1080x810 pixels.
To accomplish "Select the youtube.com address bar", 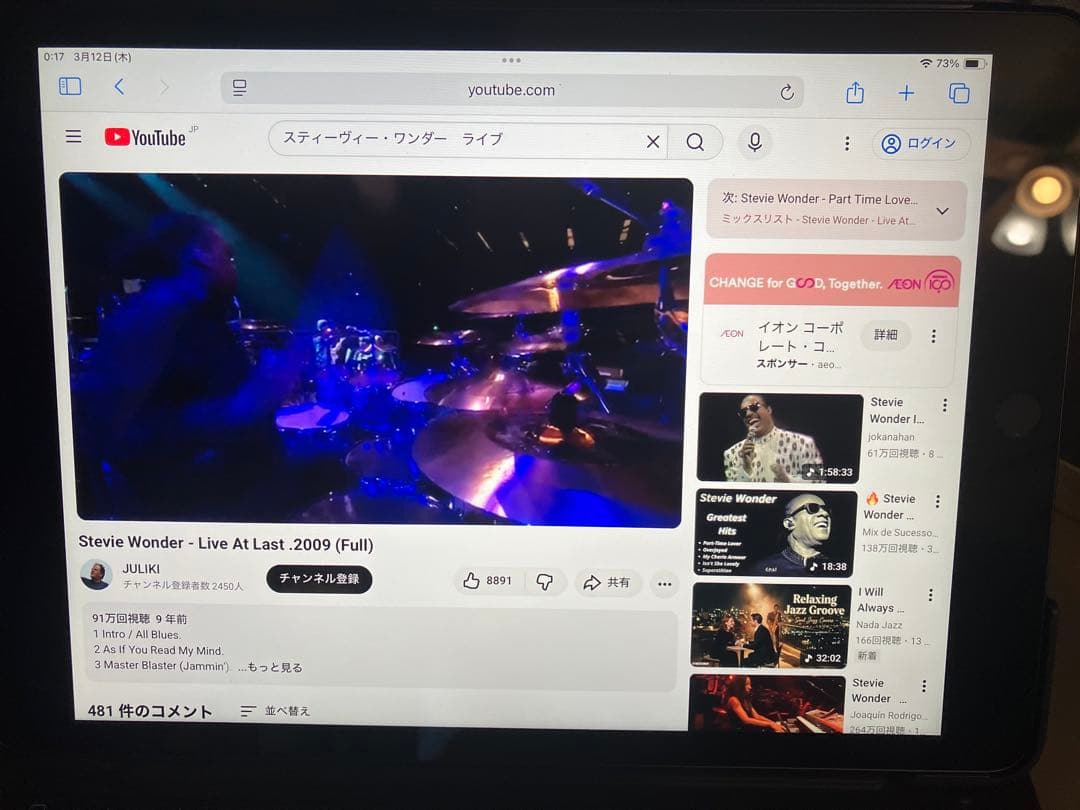I will (x=511, y=90).
